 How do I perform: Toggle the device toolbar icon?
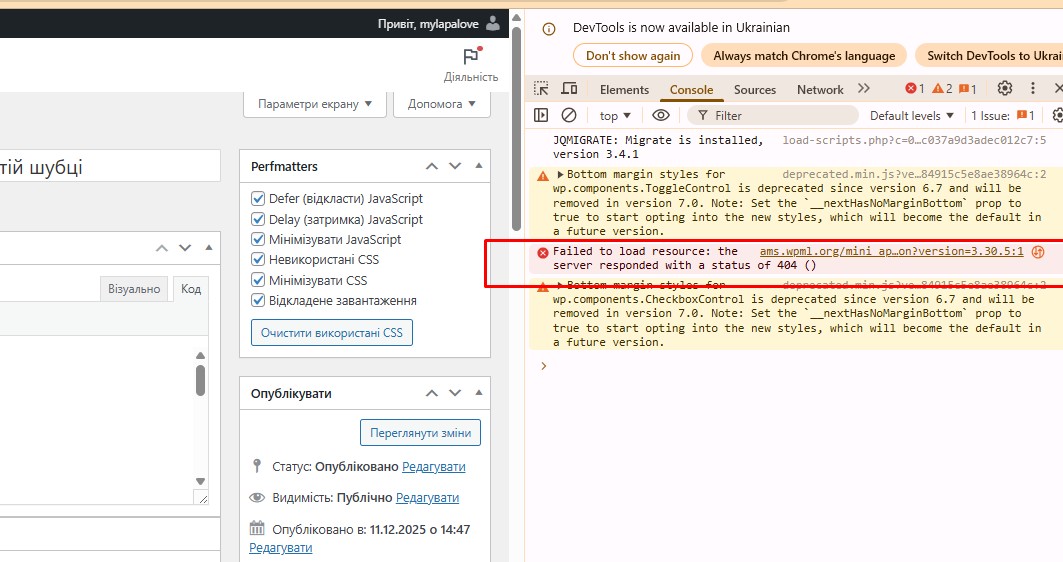tap(569, 89)
